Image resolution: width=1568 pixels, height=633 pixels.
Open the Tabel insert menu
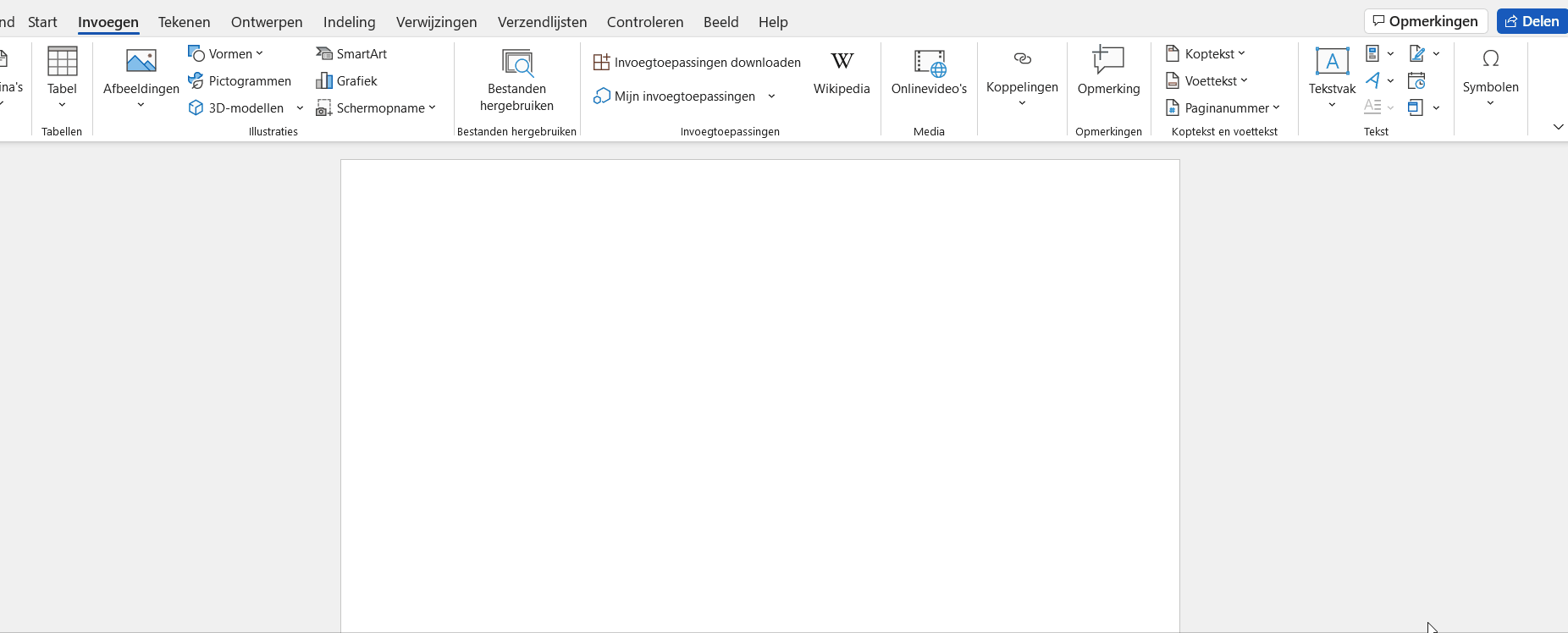(62, 79)
